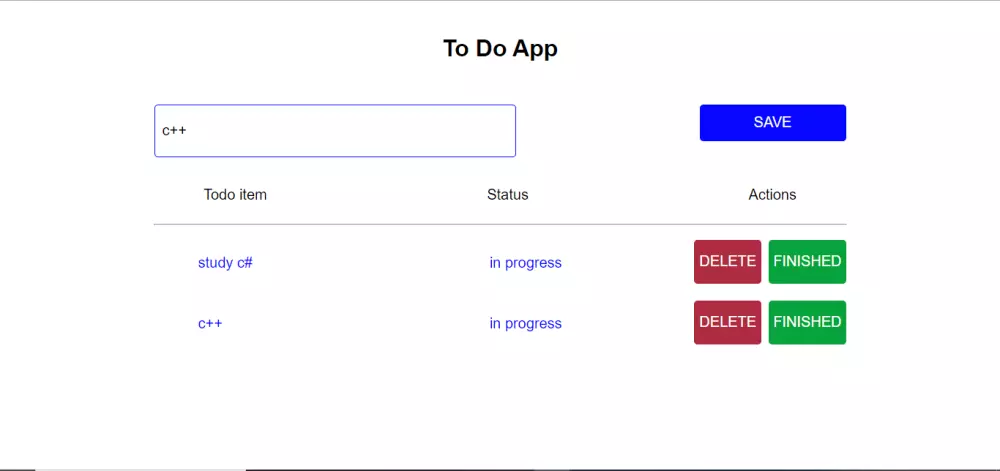Screen dimensions: 1000x471
Task: Click the word App in the title
Action: [533, 48]
